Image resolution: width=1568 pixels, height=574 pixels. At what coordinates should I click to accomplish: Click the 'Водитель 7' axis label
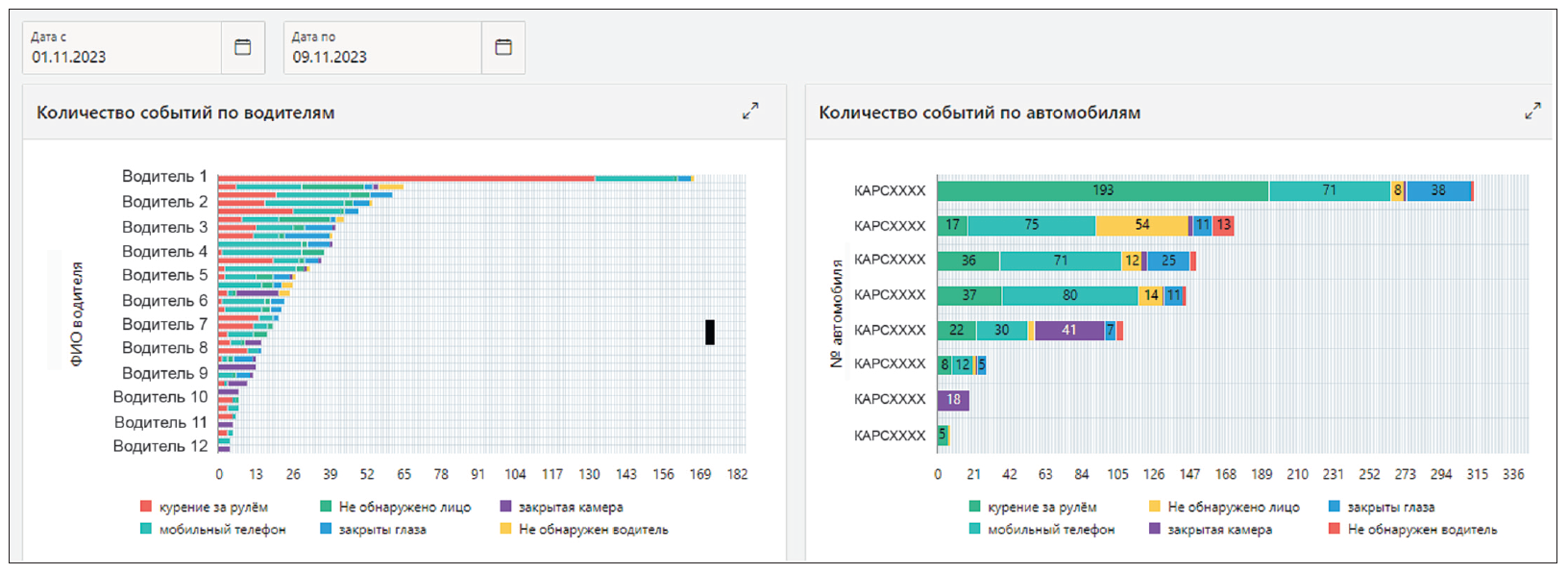tap(164, 324)
